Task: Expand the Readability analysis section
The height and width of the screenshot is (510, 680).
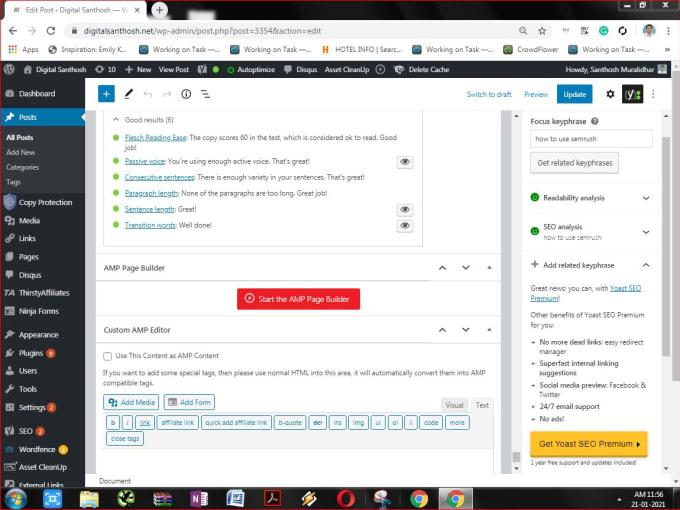Action: pyautogui.click(x=646, y=198)
